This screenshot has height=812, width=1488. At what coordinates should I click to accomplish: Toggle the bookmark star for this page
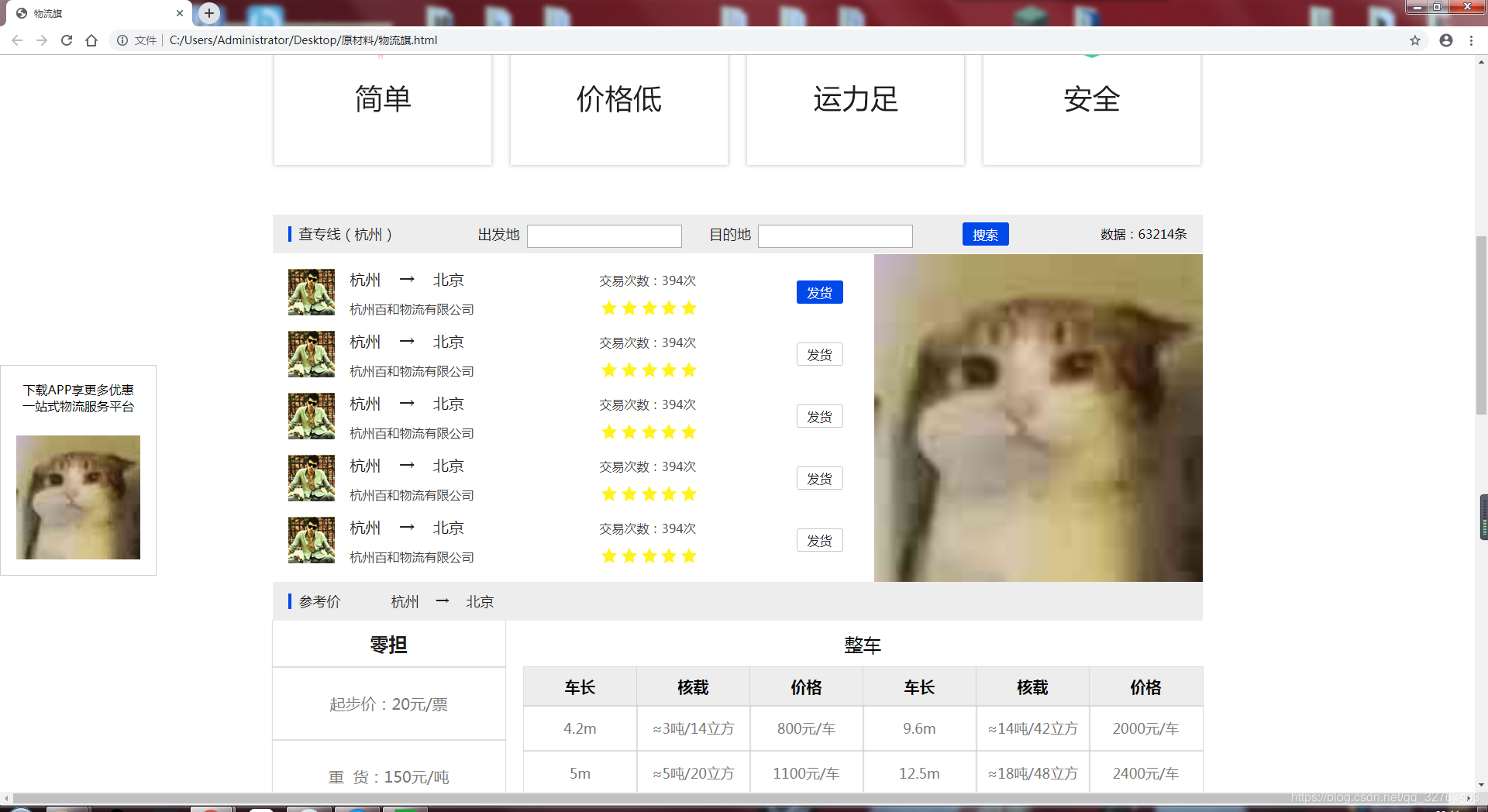[x=1416, y=40]
